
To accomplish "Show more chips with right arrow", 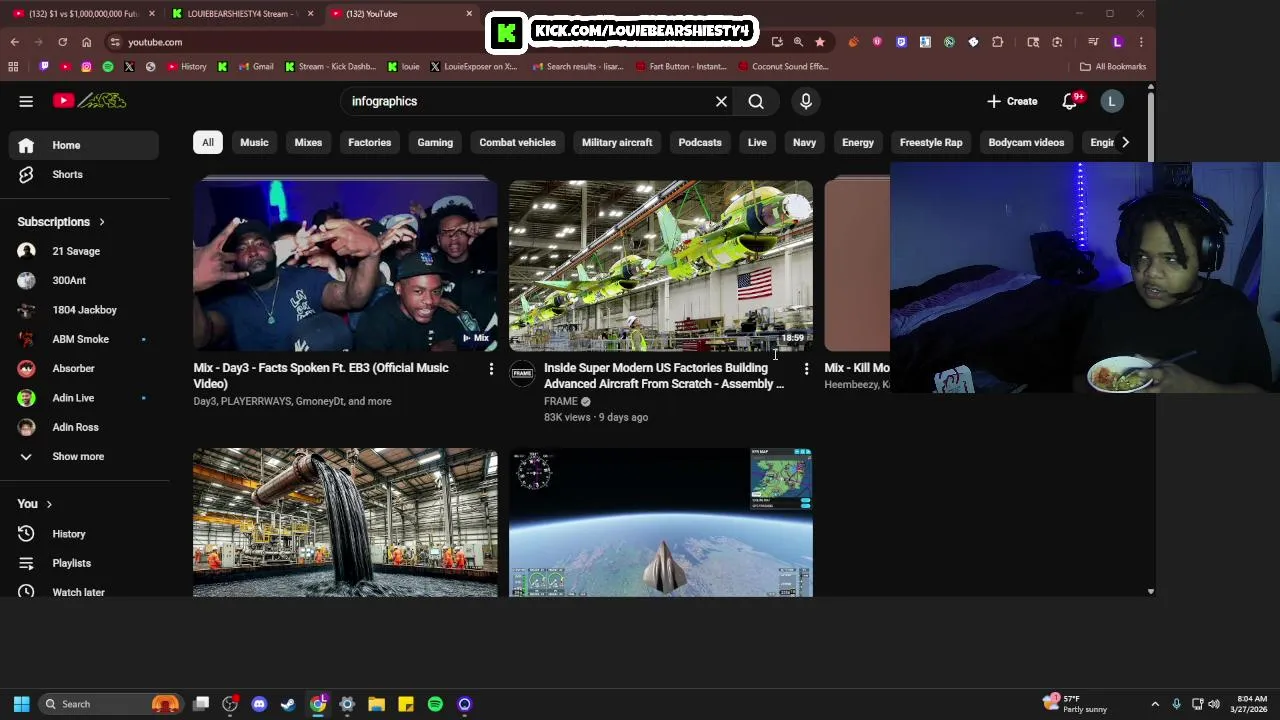I will [1125, 142].
